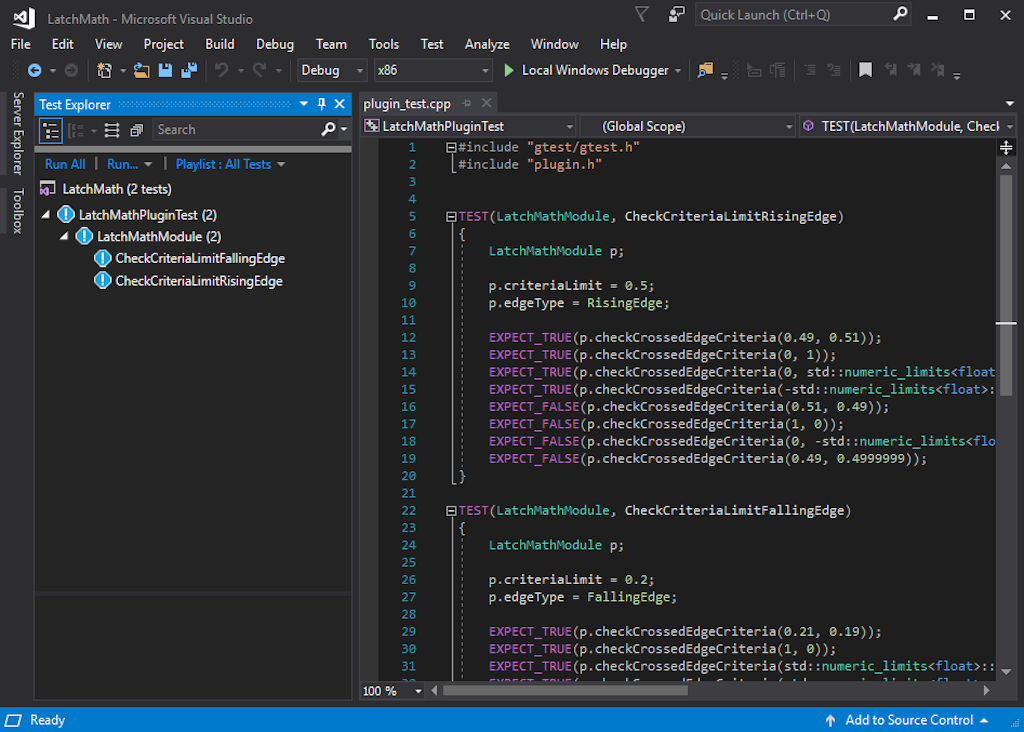Pin the plugin_test.cpp tab
The image size is (1024, 732).
click(466, 103)
